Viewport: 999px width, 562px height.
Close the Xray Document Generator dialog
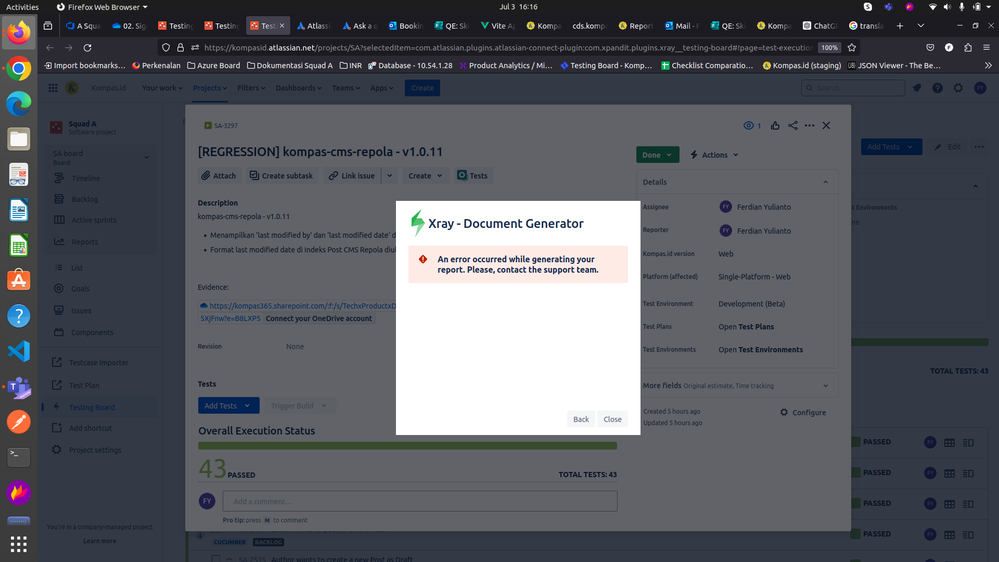point(612,419)
